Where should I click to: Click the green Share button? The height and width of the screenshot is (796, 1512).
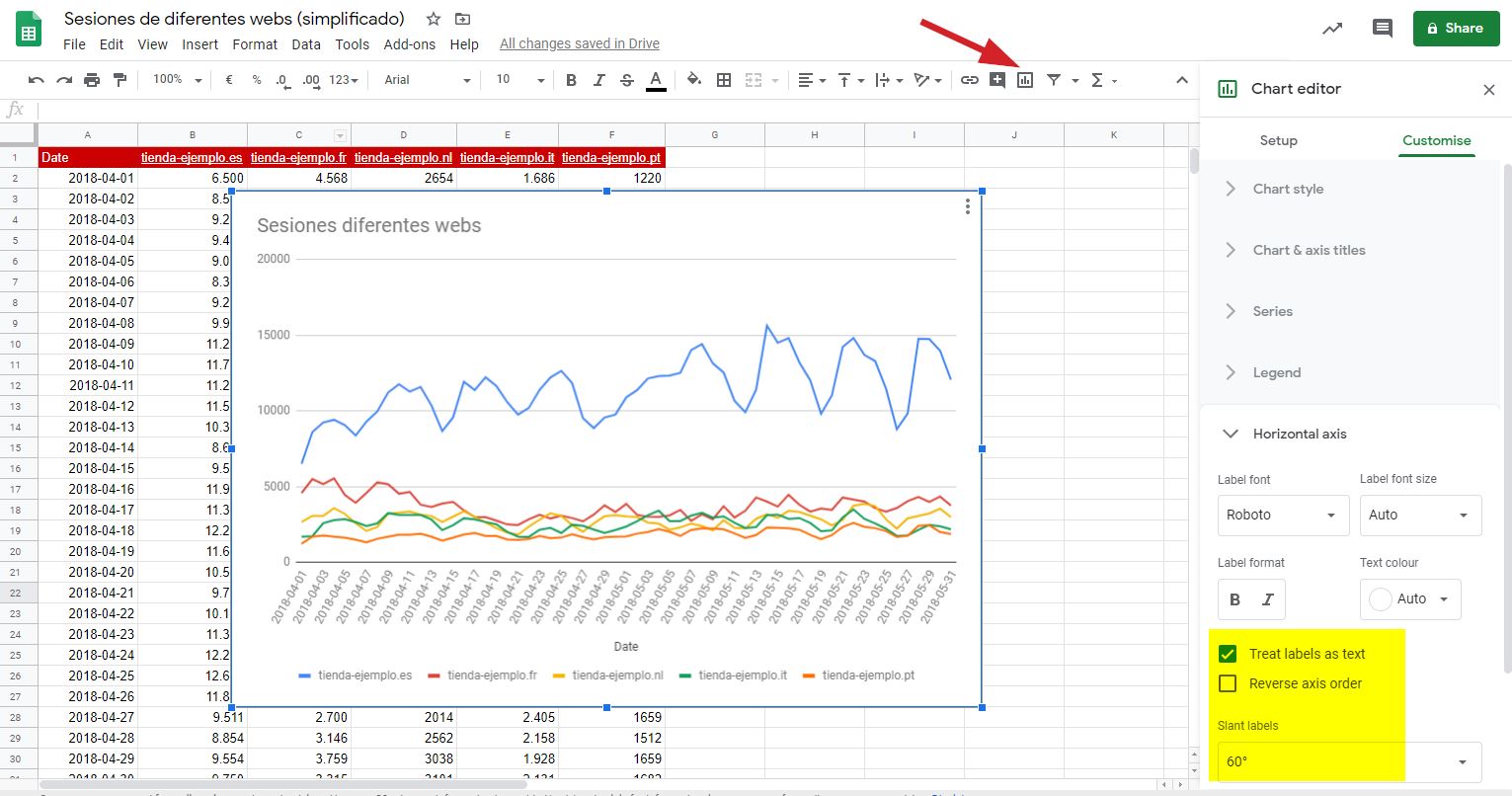[x=1455, y=29]
